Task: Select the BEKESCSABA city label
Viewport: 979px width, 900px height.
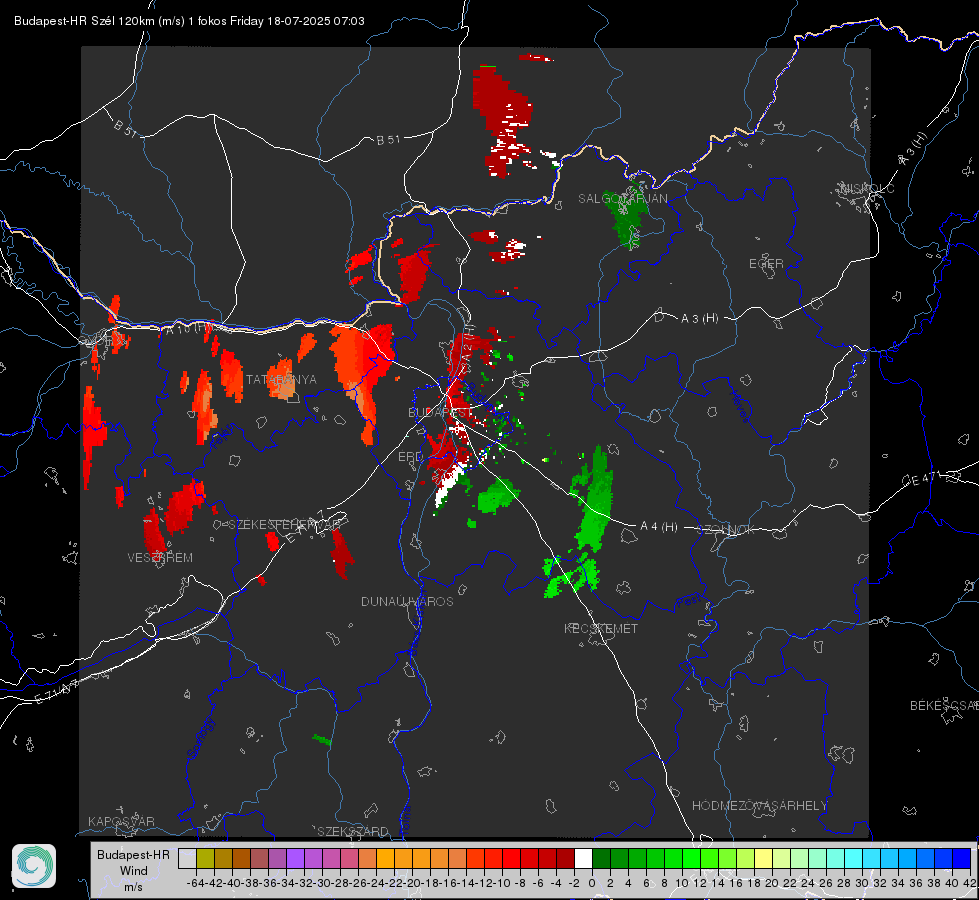Action: tap(944, 706)
